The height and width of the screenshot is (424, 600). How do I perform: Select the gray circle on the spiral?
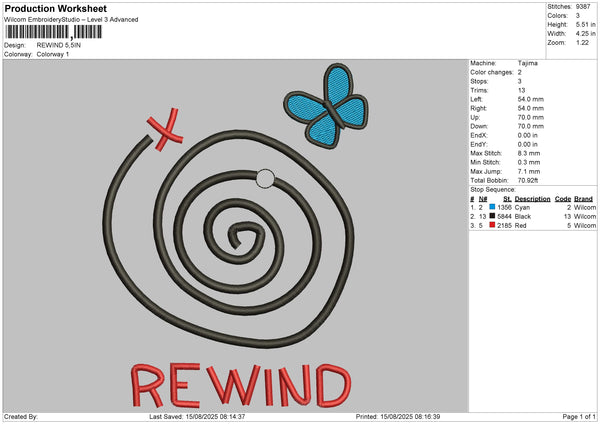pyautogui.click(x=265, y=179)
